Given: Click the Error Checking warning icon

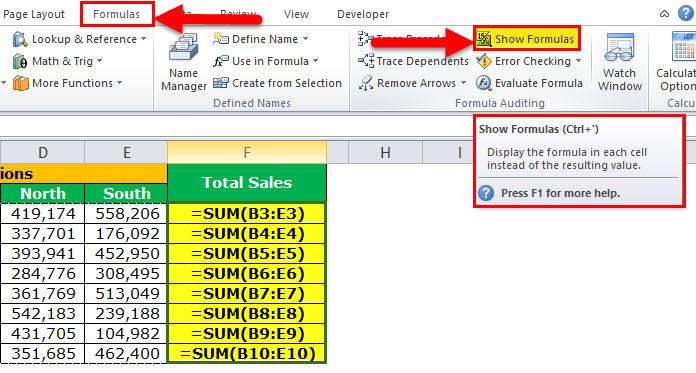Looking at the screenshot, I should [484, 61].
